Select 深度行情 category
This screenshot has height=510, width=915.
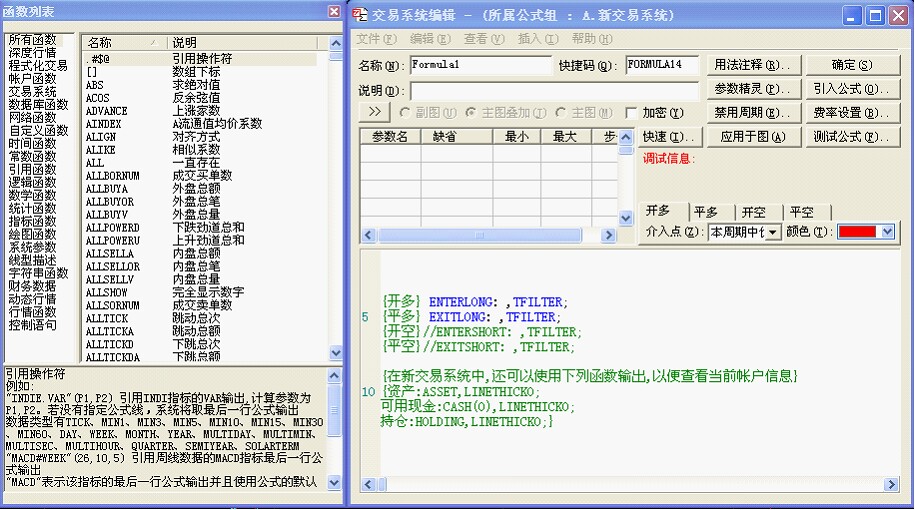pos(33,53)
